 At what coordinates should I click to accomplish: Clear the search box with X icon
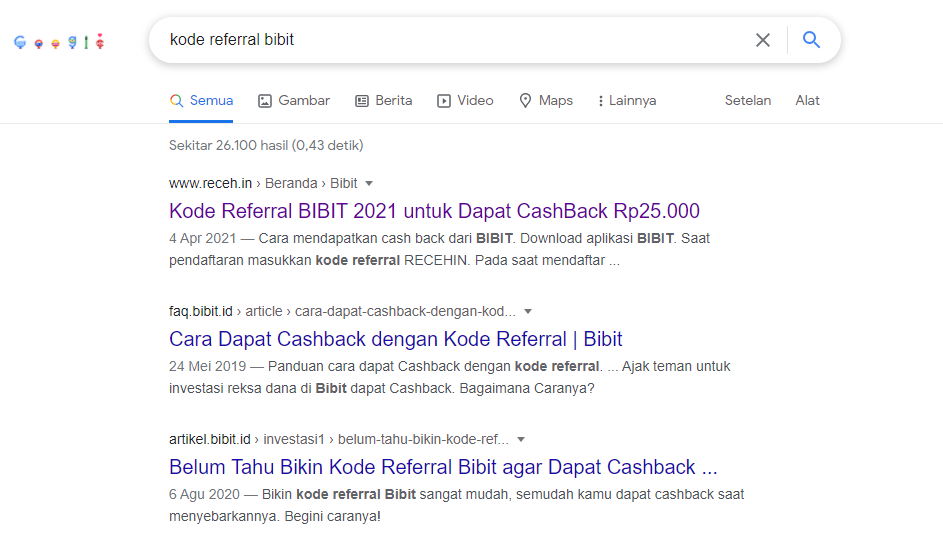click(x=763, y=40)
